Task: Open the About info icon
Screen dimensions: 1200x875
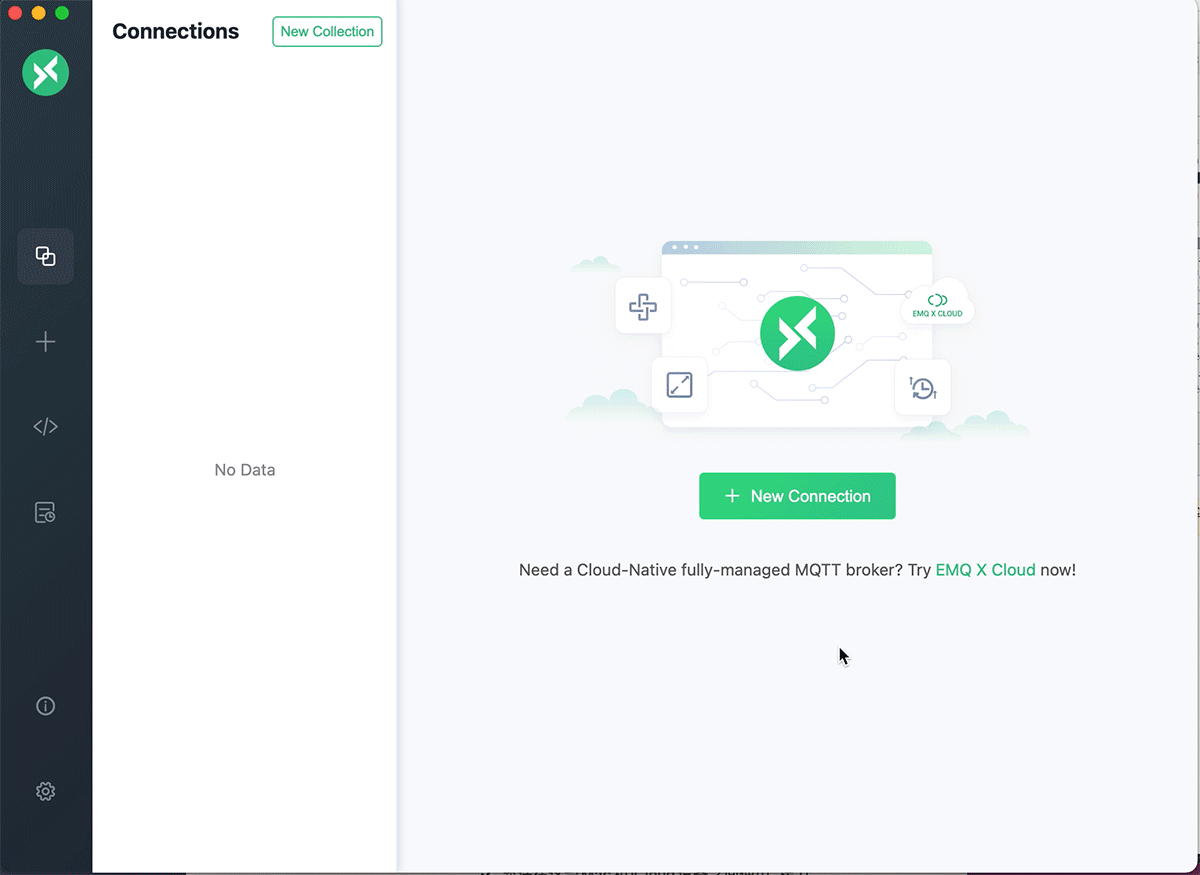Action: pos(45,706)
